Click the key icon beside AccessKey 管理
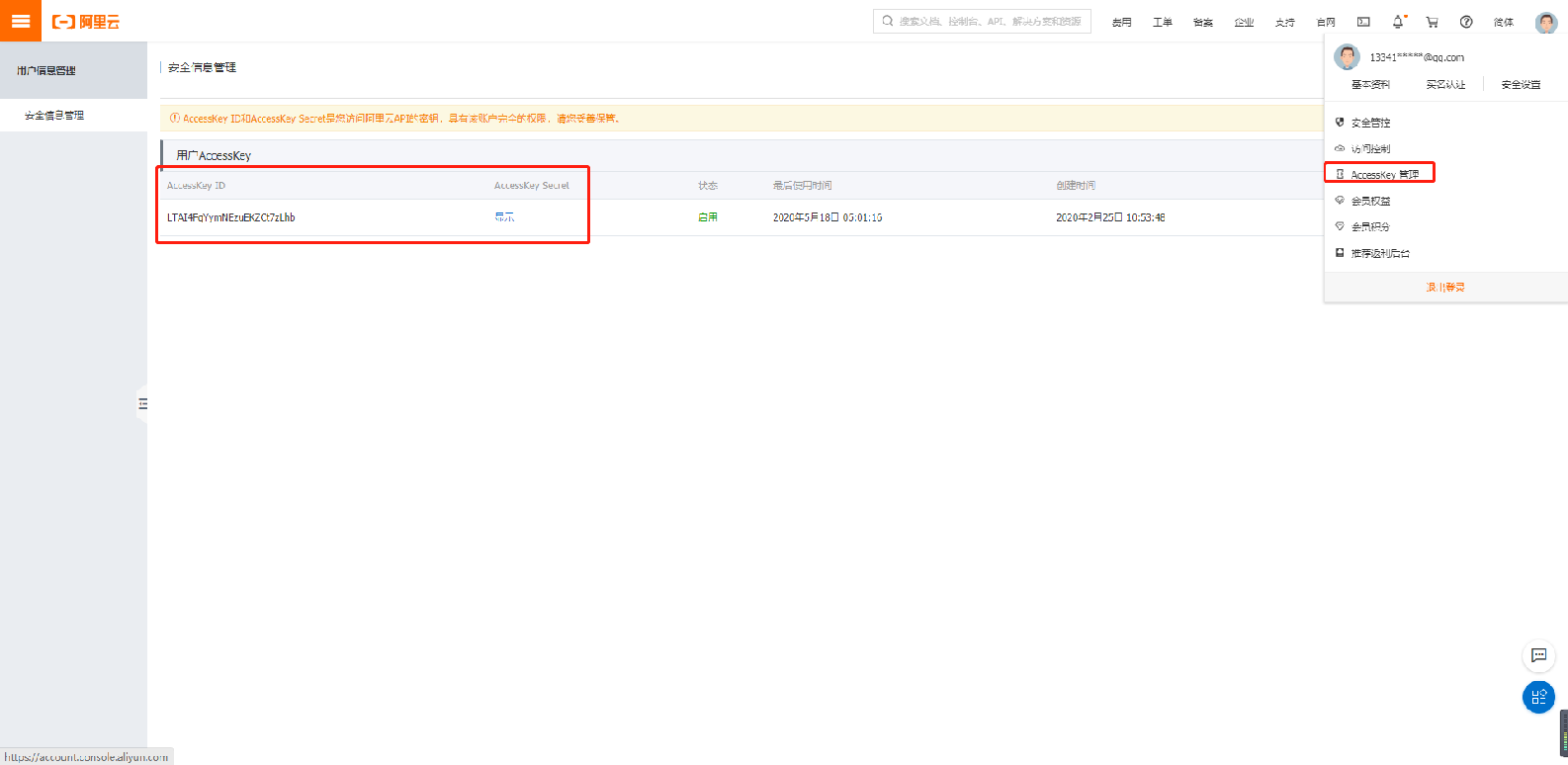The height and width of the screenshot is (765, 1568). point(1340,174)
